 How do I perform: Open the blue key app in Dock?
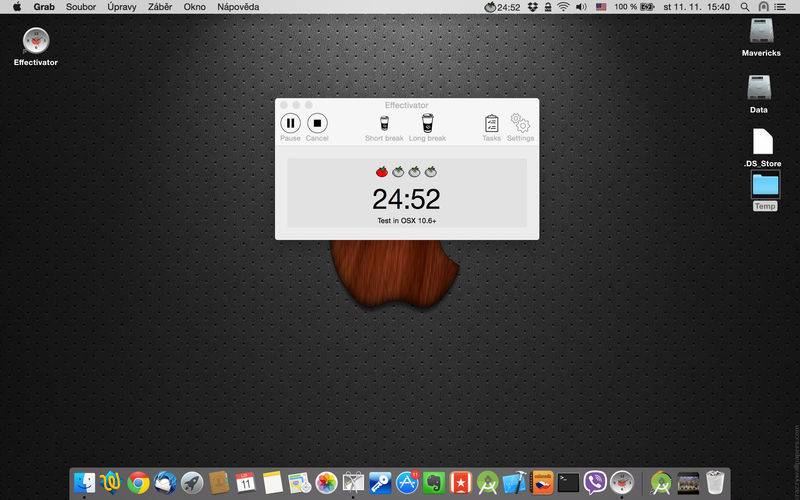coord(380,482)
